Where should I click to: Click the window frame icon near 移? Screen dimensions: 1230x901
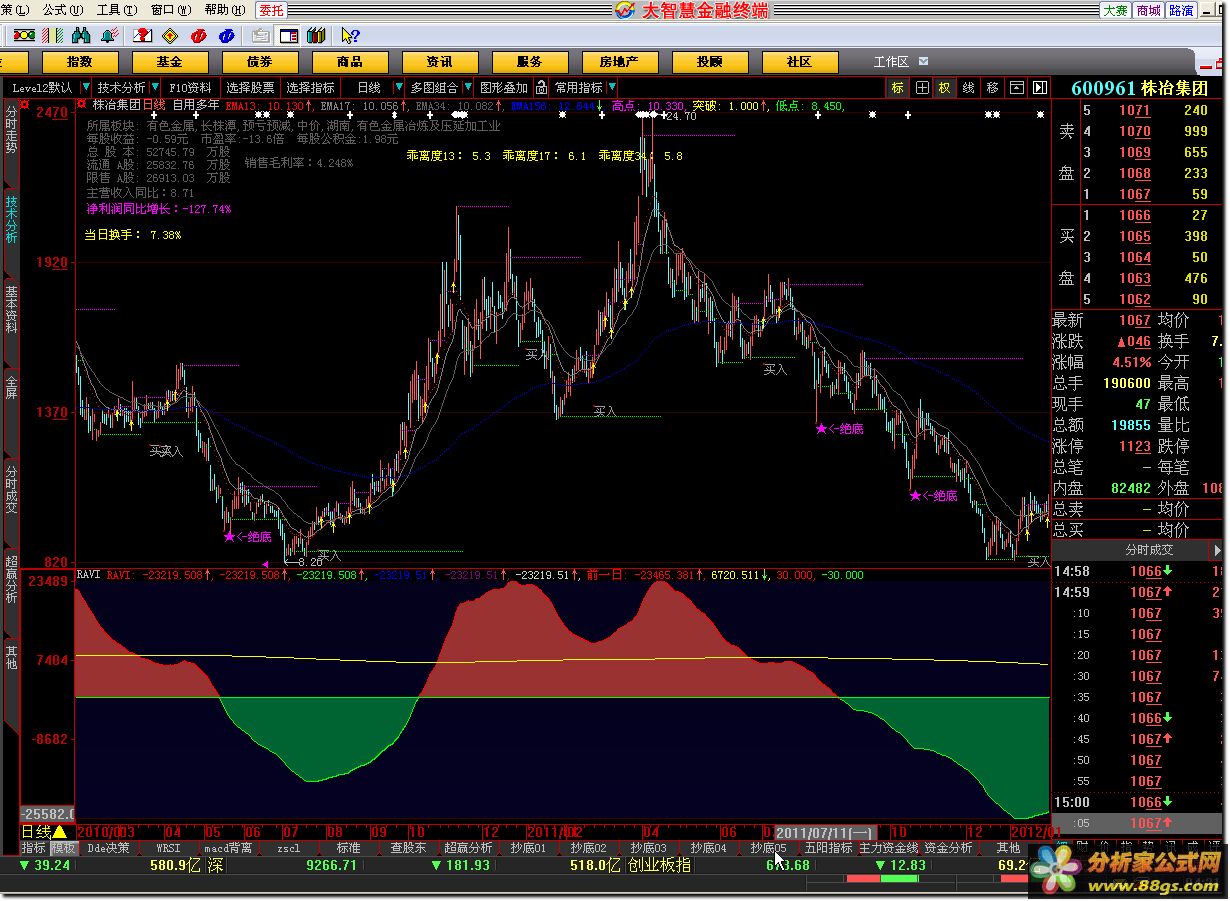pos(1016,87)
